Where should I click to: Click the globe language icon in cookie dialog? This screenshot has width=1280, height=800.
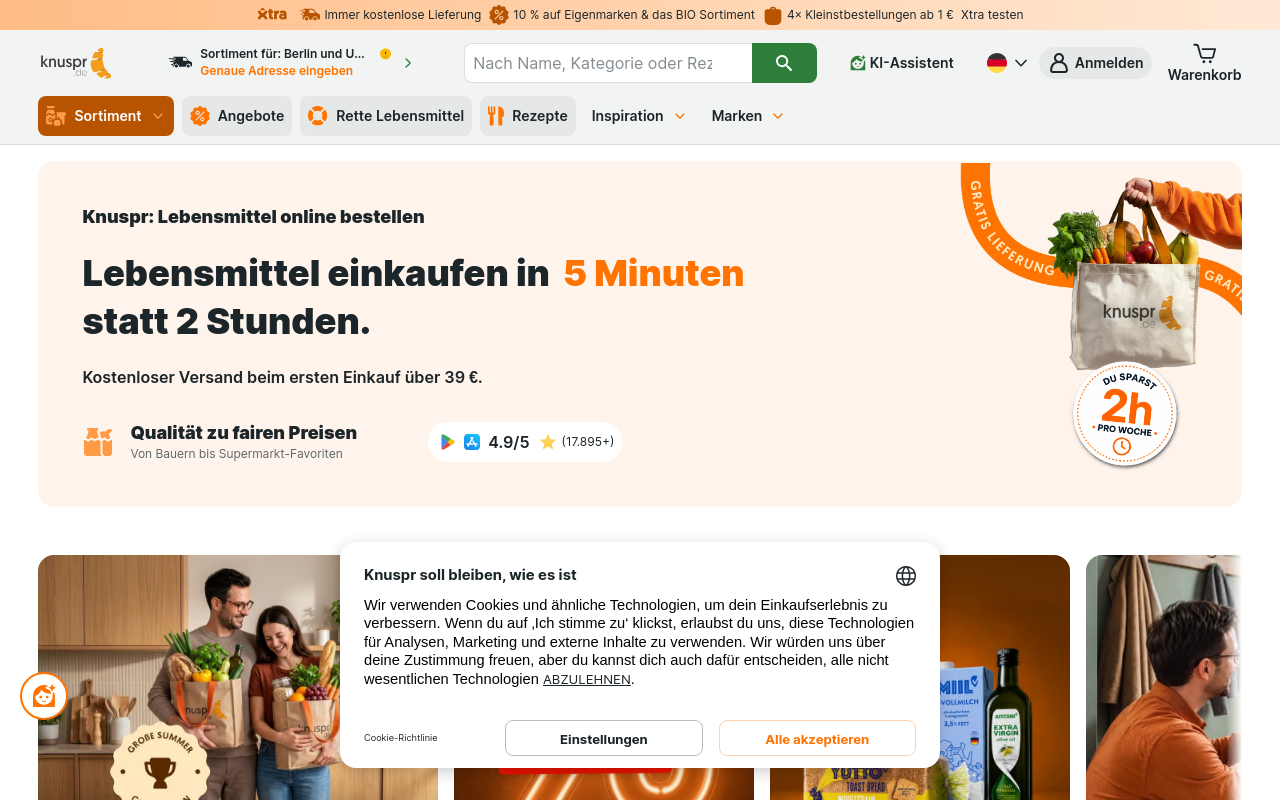tap(906, 576)
